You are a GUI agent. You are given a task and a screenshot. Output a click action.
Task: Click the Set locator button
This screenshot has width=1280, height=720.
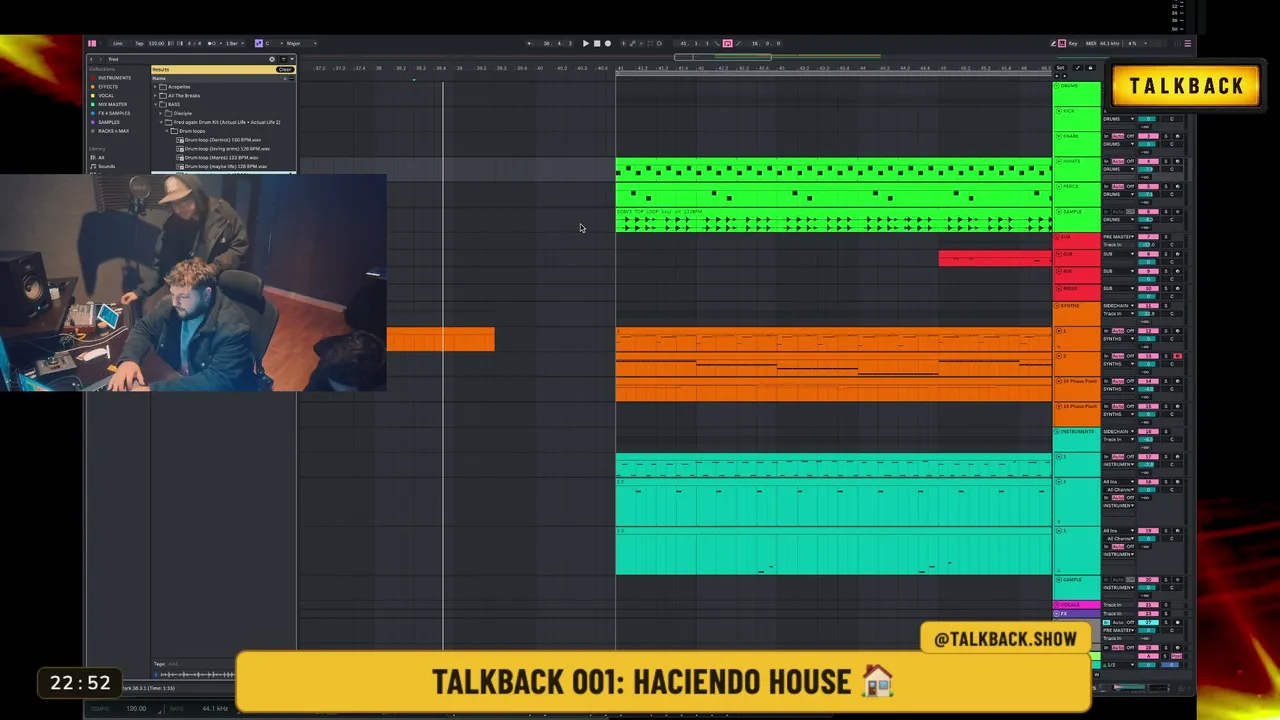tap(1059, 68)
